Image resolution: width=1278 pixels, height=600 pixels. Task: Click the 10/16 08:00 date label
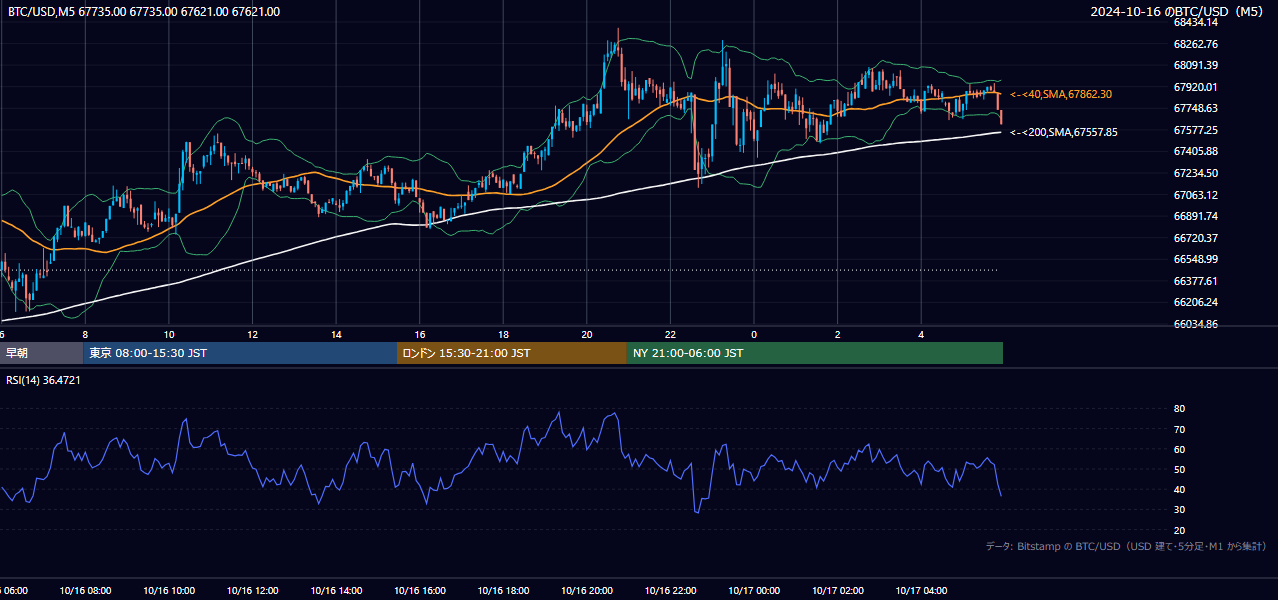click(x=85, y=591)
